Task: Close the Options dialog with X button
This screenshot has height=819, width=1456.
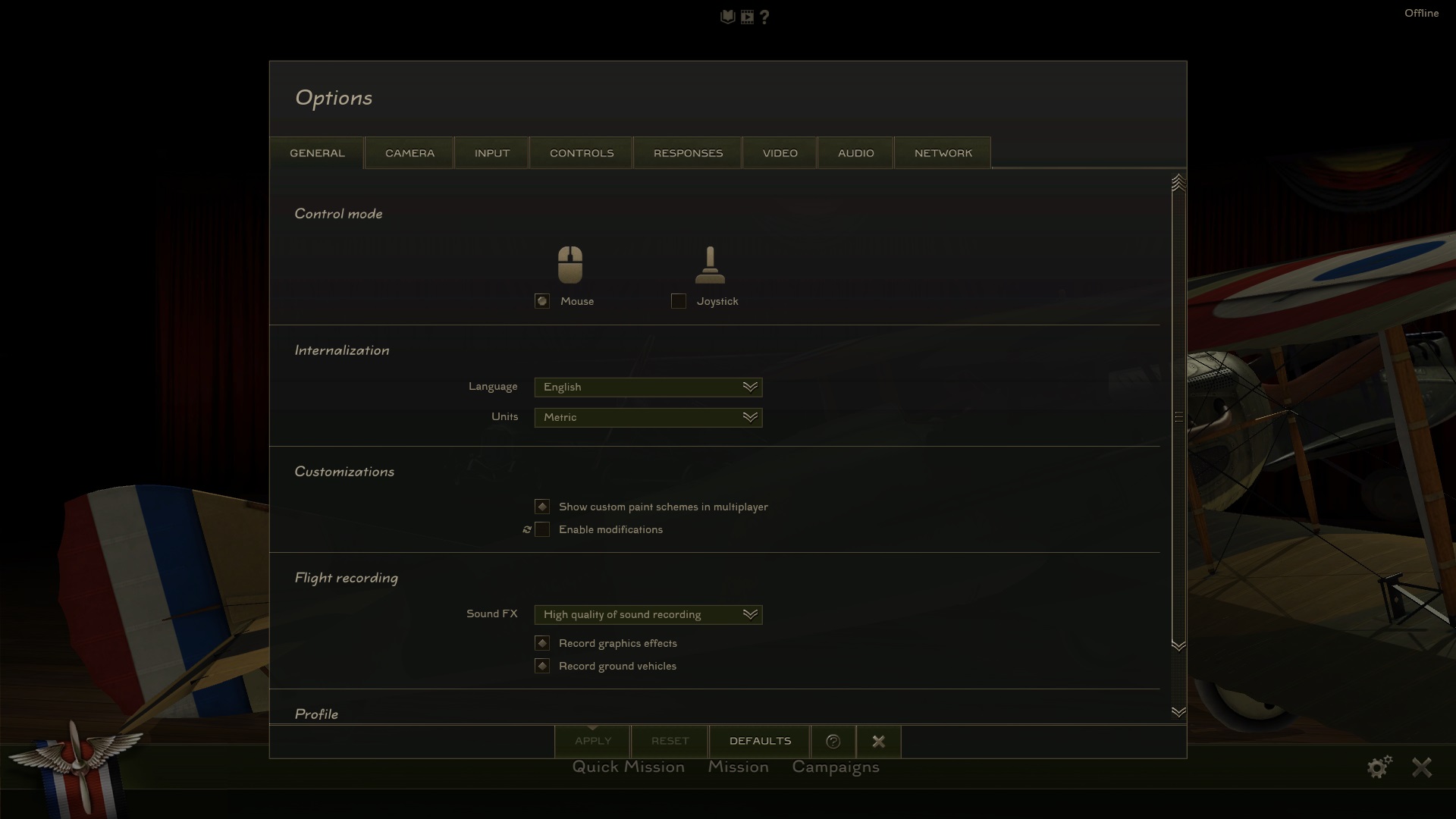Action: pos(878,742)
